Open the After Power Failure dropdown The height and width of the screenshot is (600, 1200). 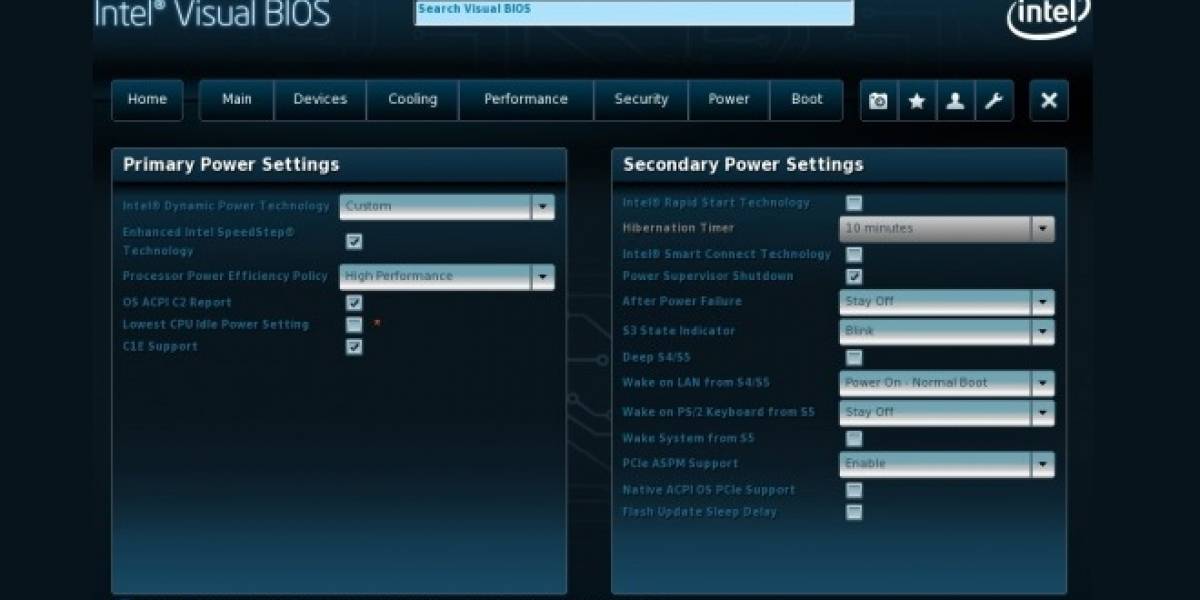(946, 302)
